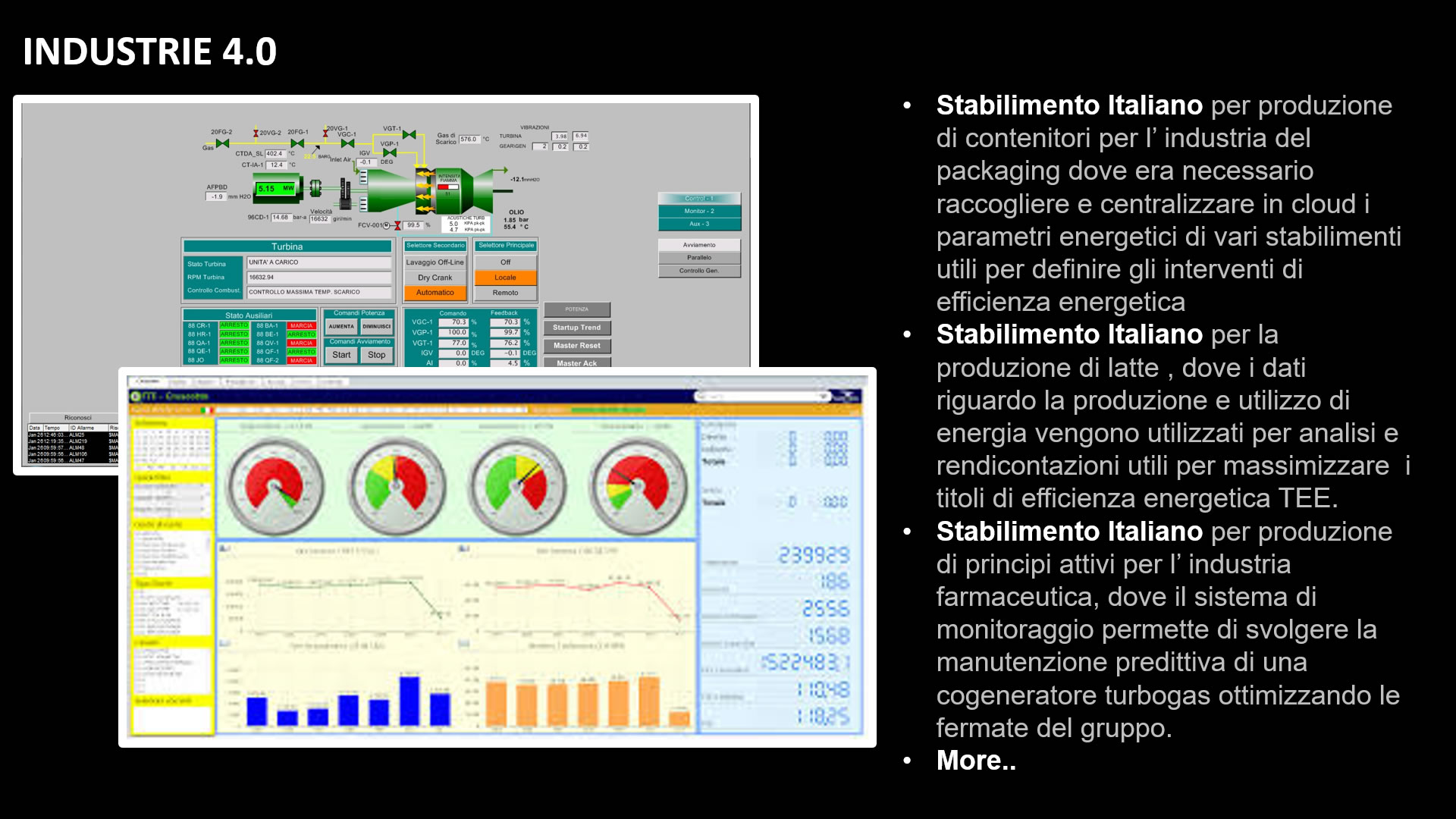Switch to Aux - 3 view
Screen dimensions: 1456x819
point(699,224)
